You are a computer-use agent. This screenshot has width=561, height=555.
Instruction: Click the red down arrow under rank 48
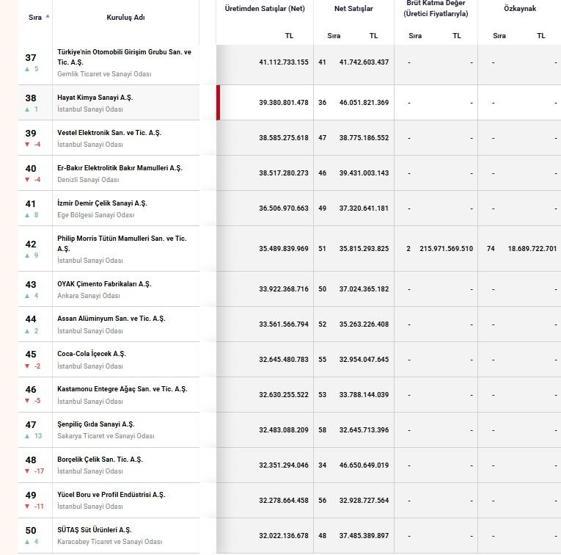tap(27, 471)
